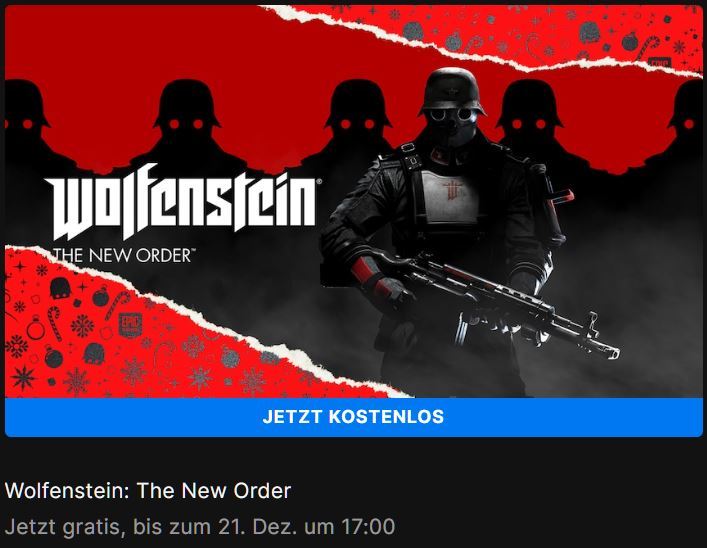This screenshot has width=707, height=548.
Task: Click the soldier's goggled helmet
Action: pos(452,97)
